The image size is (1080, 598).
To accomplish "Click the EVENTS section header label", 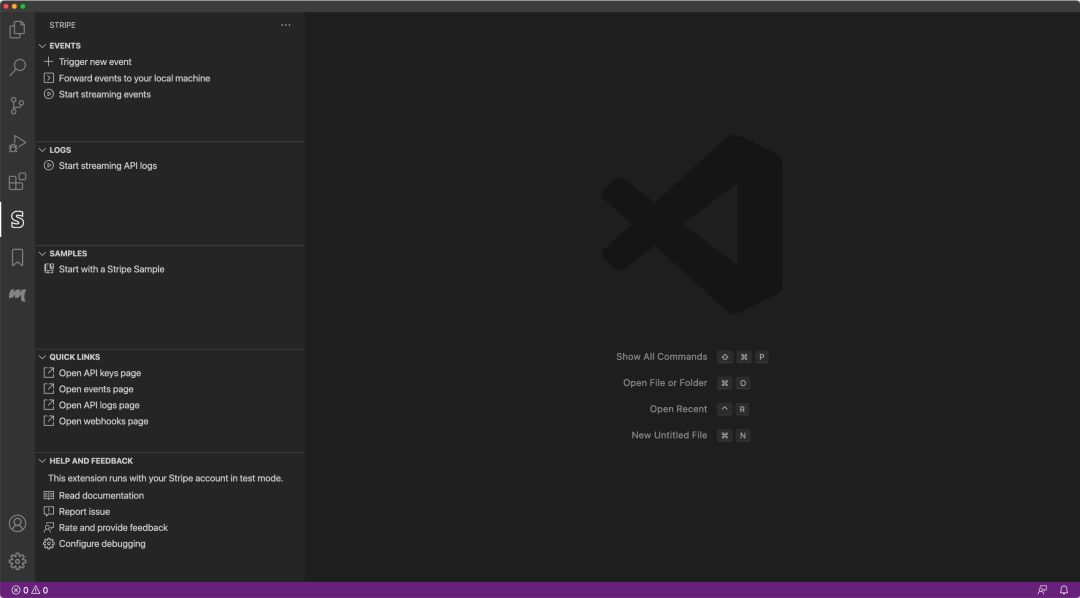I will pyautogui.click(x=65, y=46).
